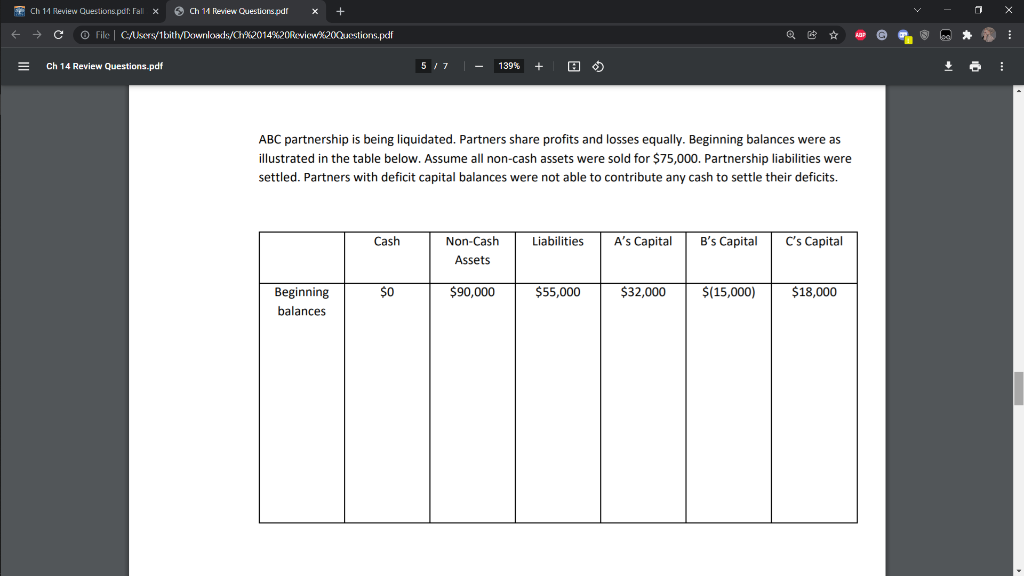Click the zoom in plus button
Screen dimensions: 1024x576
click(x=539, y=66)
